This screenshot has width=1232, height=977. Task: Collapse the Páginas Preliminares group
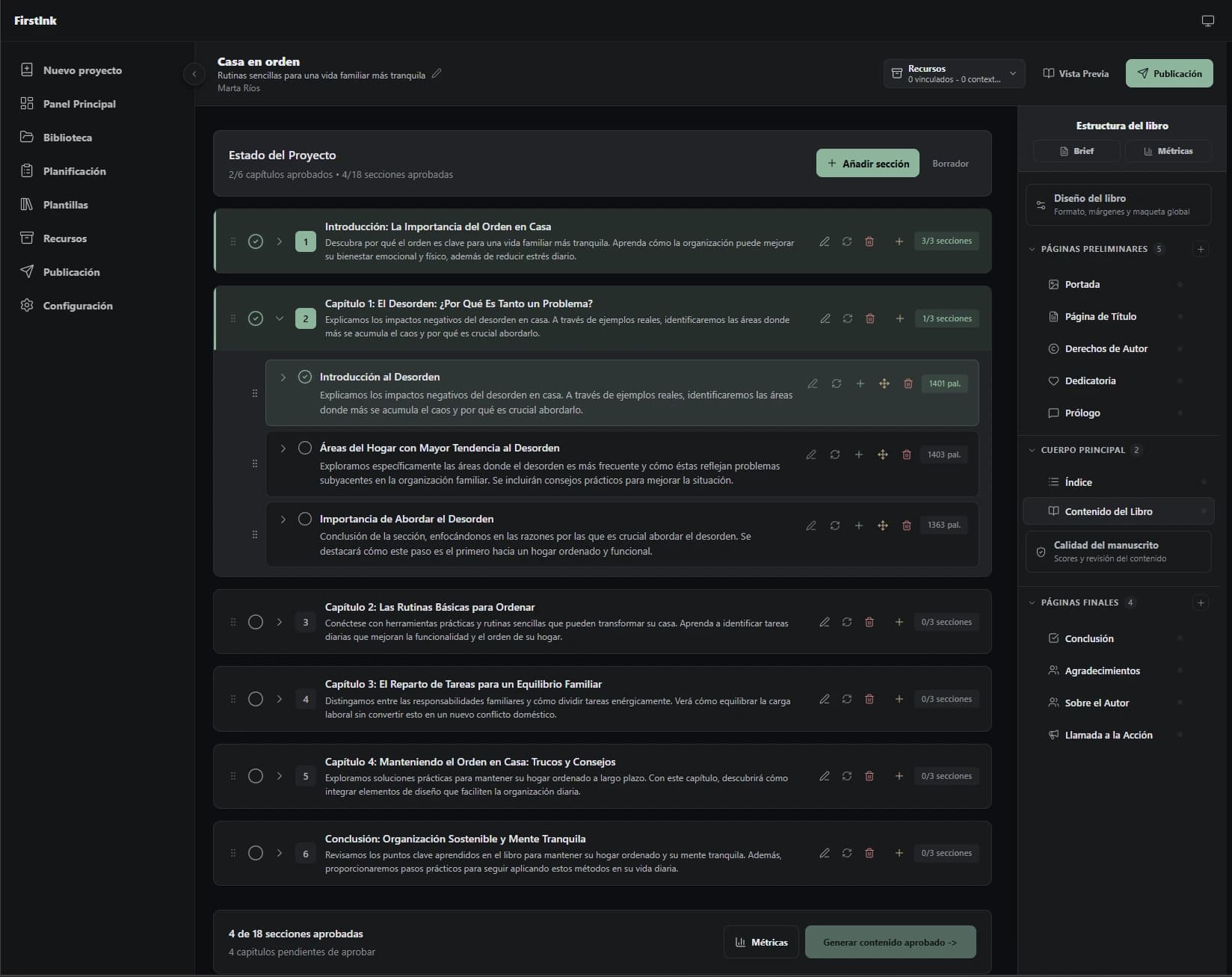(x=1032, y=249)
